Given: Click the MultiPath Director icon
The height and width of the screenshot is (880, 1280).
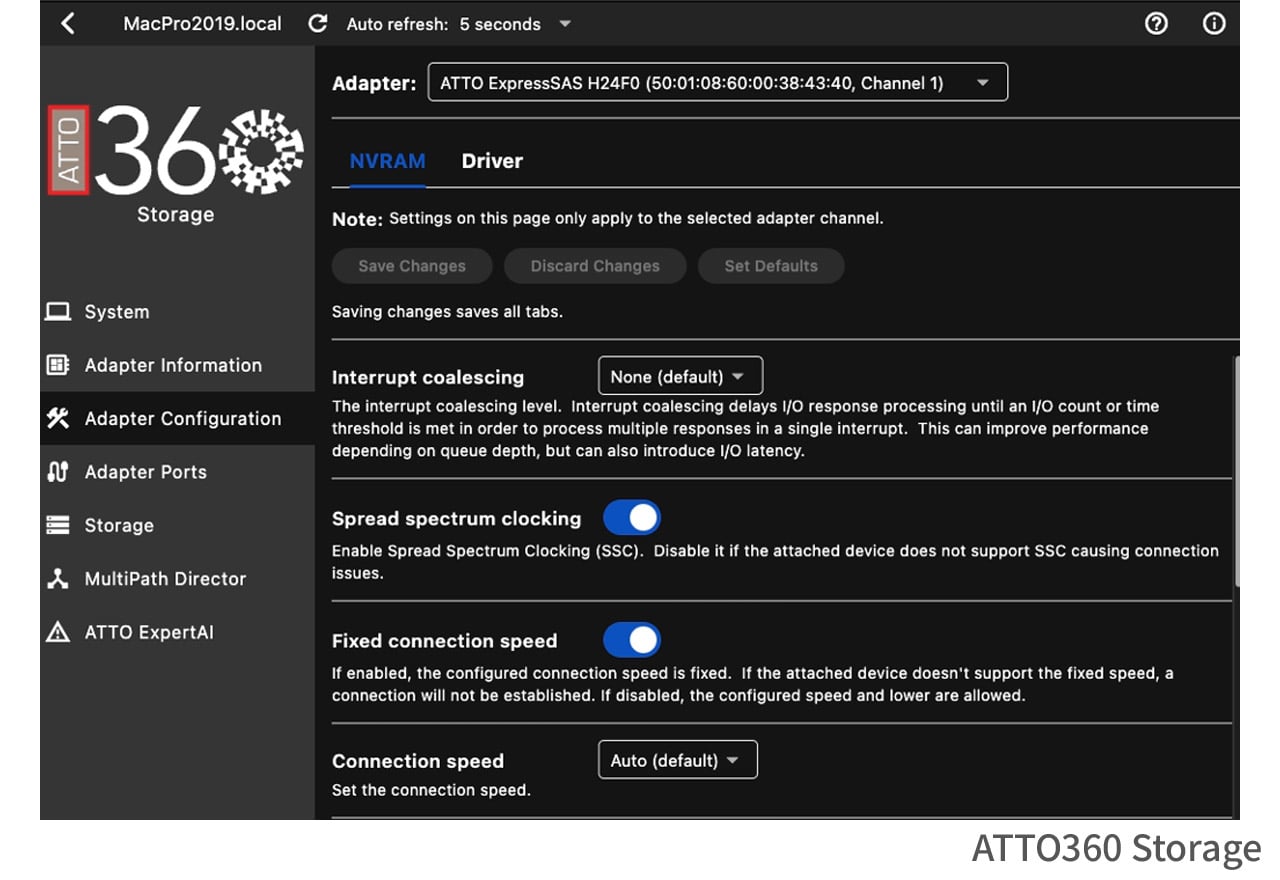Looking at the screenshot, I should click(x=58, y=578).
